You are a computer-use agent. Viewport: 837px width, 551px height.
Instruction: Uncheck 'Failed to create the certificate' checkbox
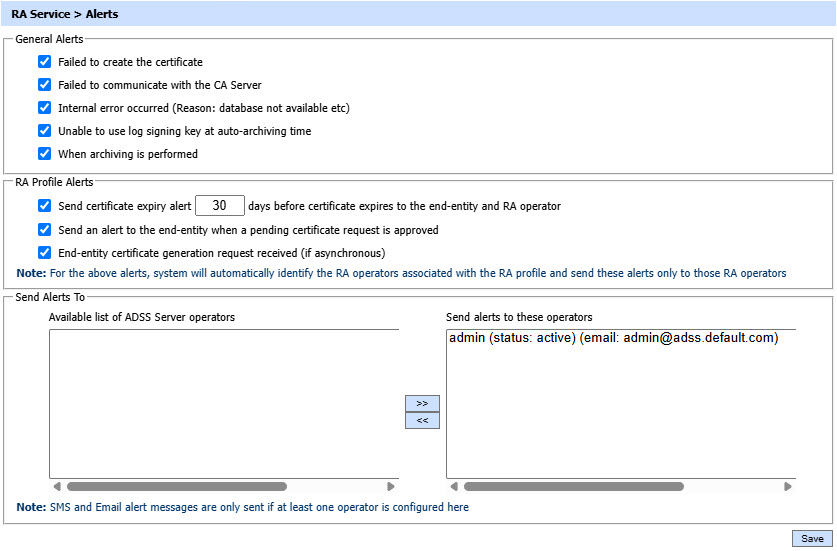[44, 62]
